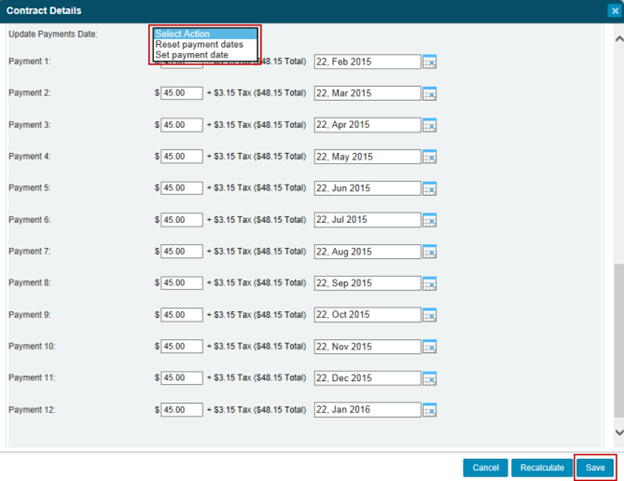The width and height of the screenshot is (624, 481).
Task: Click the Payment 7 amount field
Action: tap(181, 251)
